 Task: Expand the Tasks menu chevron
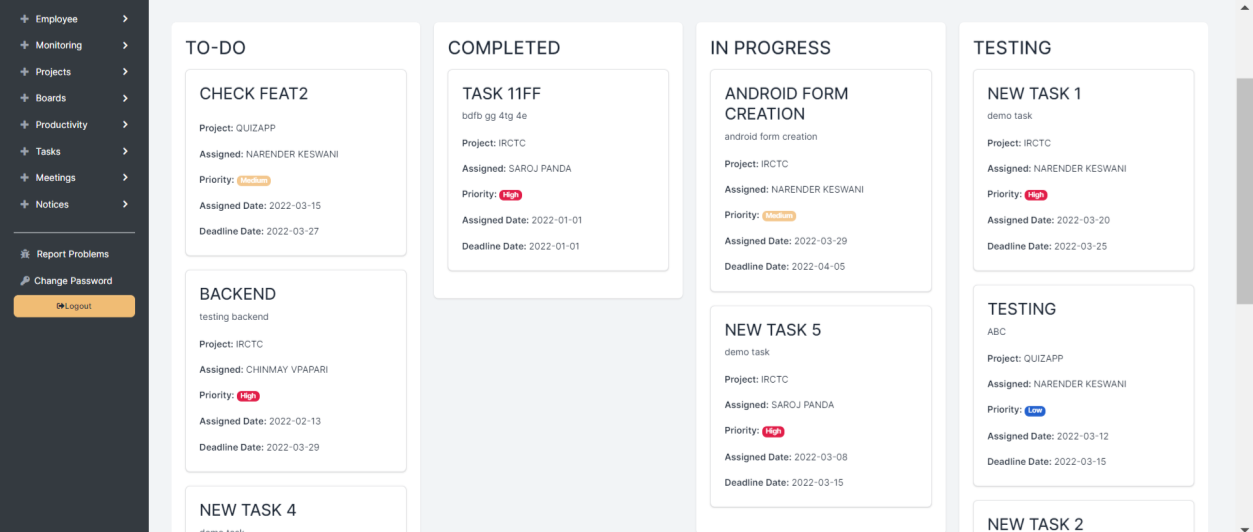[125, 151]
